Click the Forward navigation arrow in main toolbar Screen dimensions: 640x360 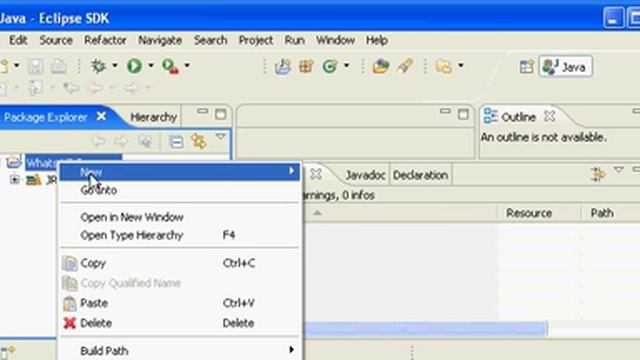[131, 88]
